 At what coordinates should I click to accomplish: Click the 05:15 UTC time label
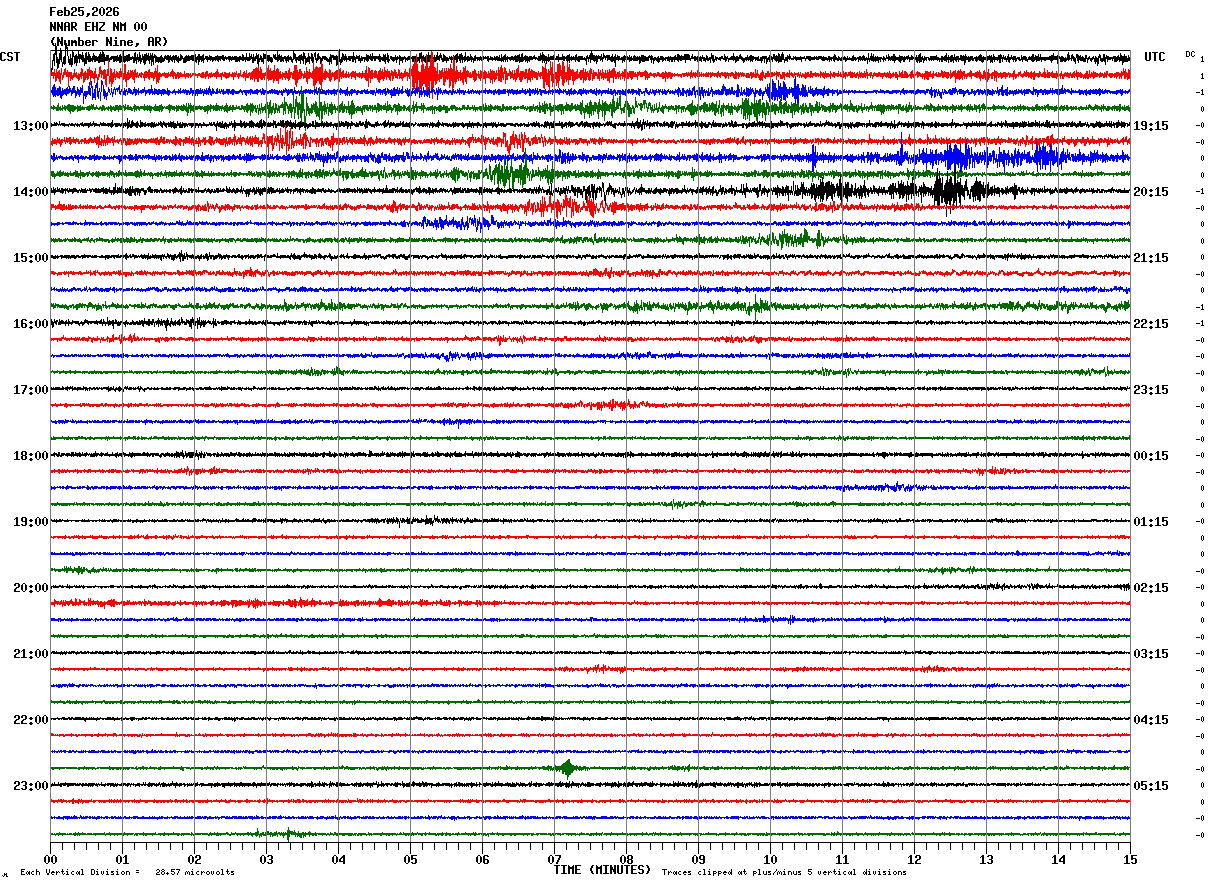tap(1151, 786)
